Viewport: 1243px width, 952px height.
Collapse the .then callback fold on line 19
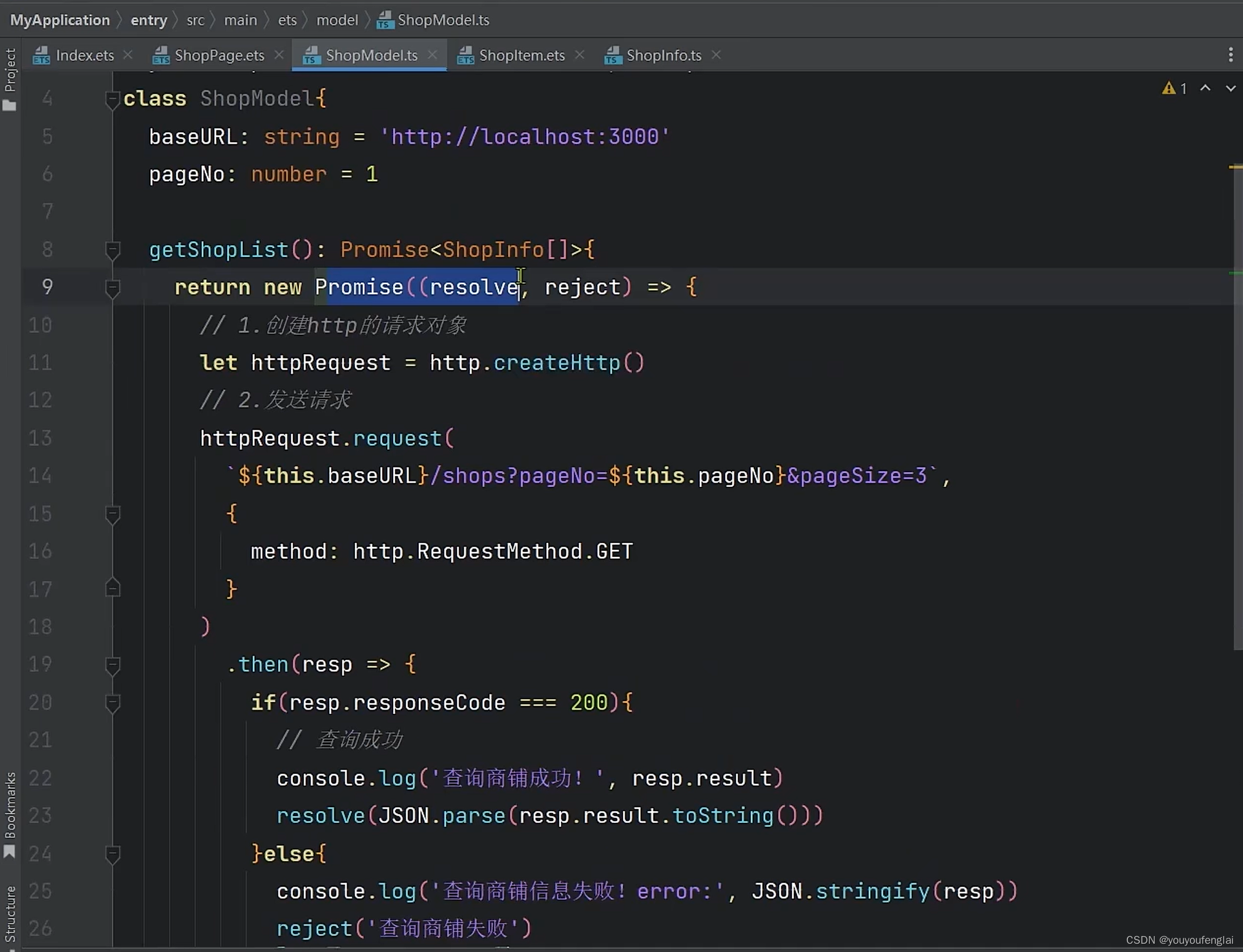pos(113,665)
